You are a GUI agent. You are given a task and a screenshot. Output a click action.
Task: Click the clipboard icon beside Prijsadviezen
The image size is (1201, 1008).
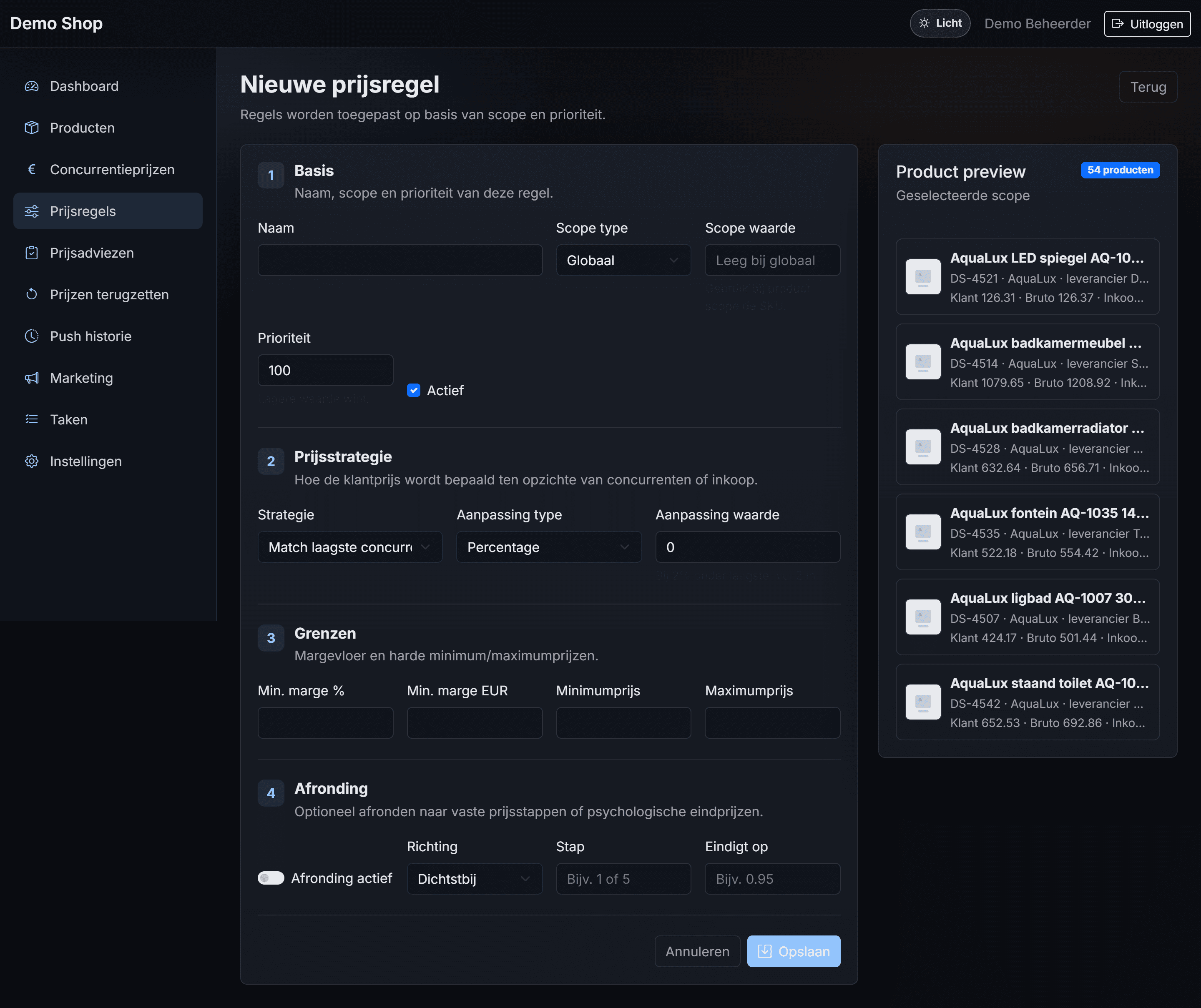coord(31,253)
